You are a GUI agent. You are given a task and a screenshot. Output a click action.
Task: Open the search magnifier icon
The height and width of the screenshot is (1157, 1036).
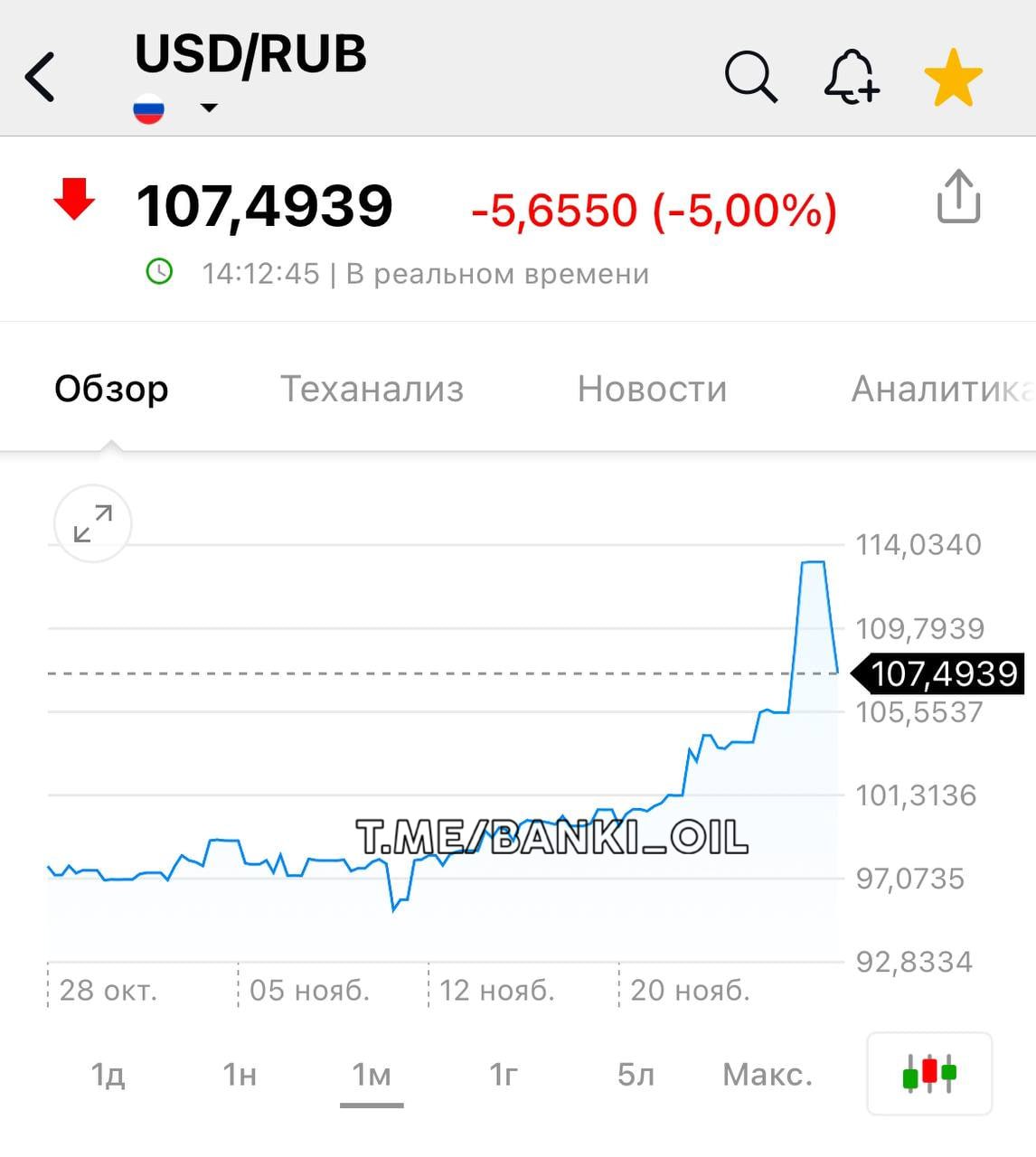tap(750, 77)
